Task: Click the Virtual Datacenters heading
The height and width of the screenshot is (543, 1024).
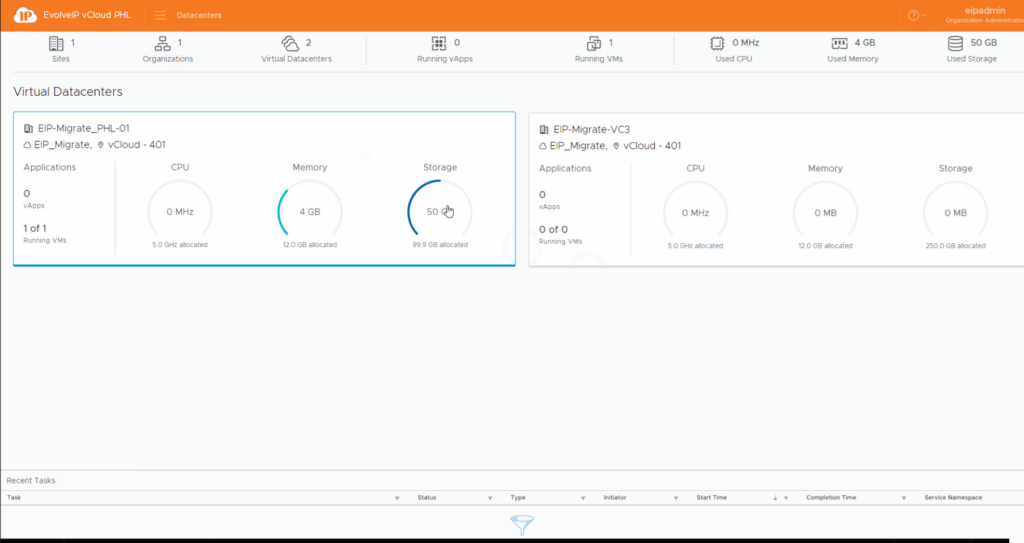Action: coord(68,91)
